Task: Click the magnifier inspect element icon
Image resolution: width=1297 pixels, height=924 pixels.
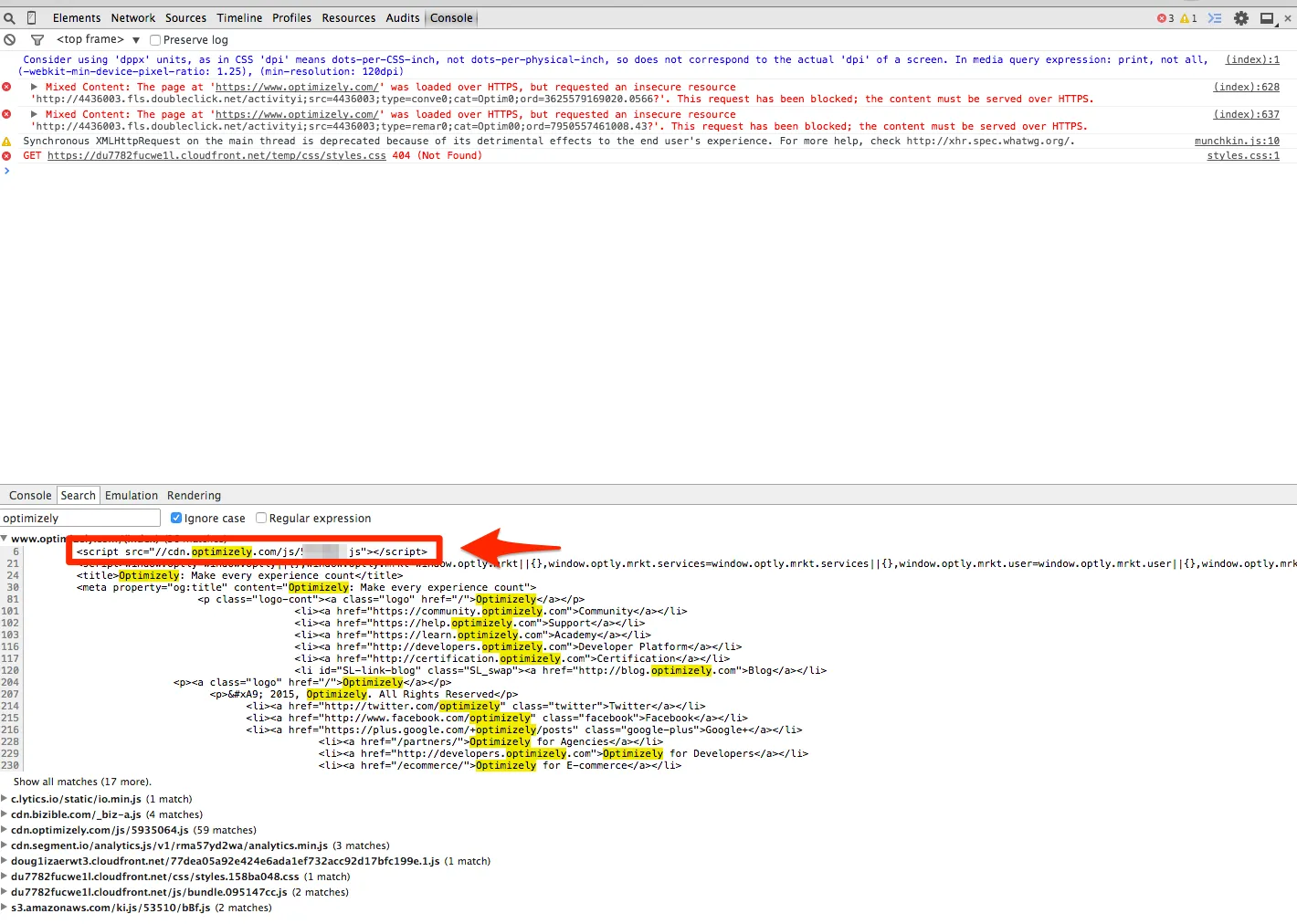Action: [x=9, y=18]
